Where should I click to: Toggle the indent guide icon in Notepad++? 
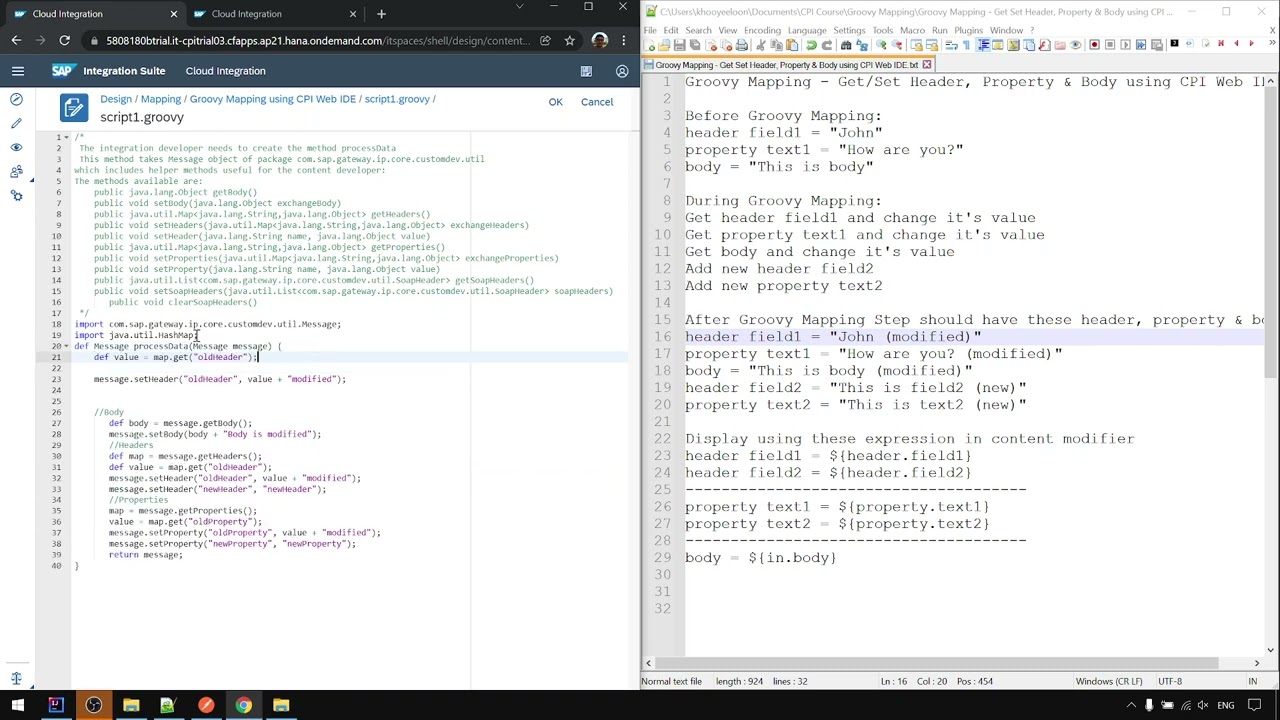(983, 45)
